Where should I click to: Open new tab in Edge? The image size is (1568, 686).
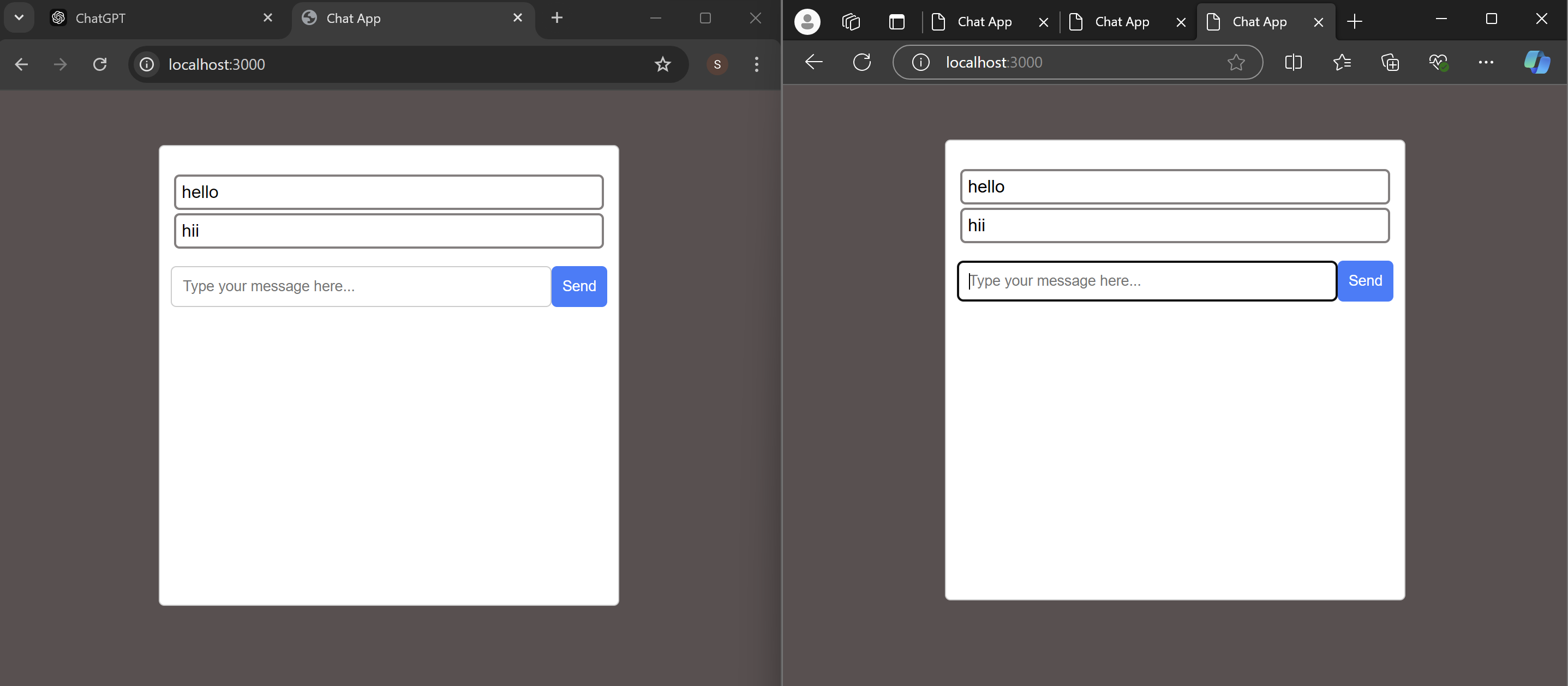(x=1354, y=22)
